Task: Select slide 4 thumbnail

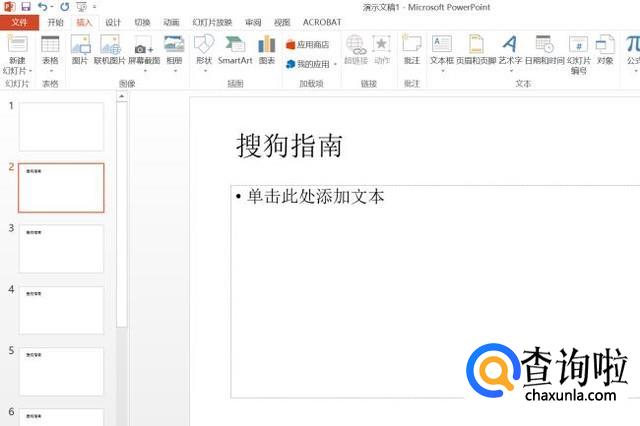Action: [x=61, y=310]
